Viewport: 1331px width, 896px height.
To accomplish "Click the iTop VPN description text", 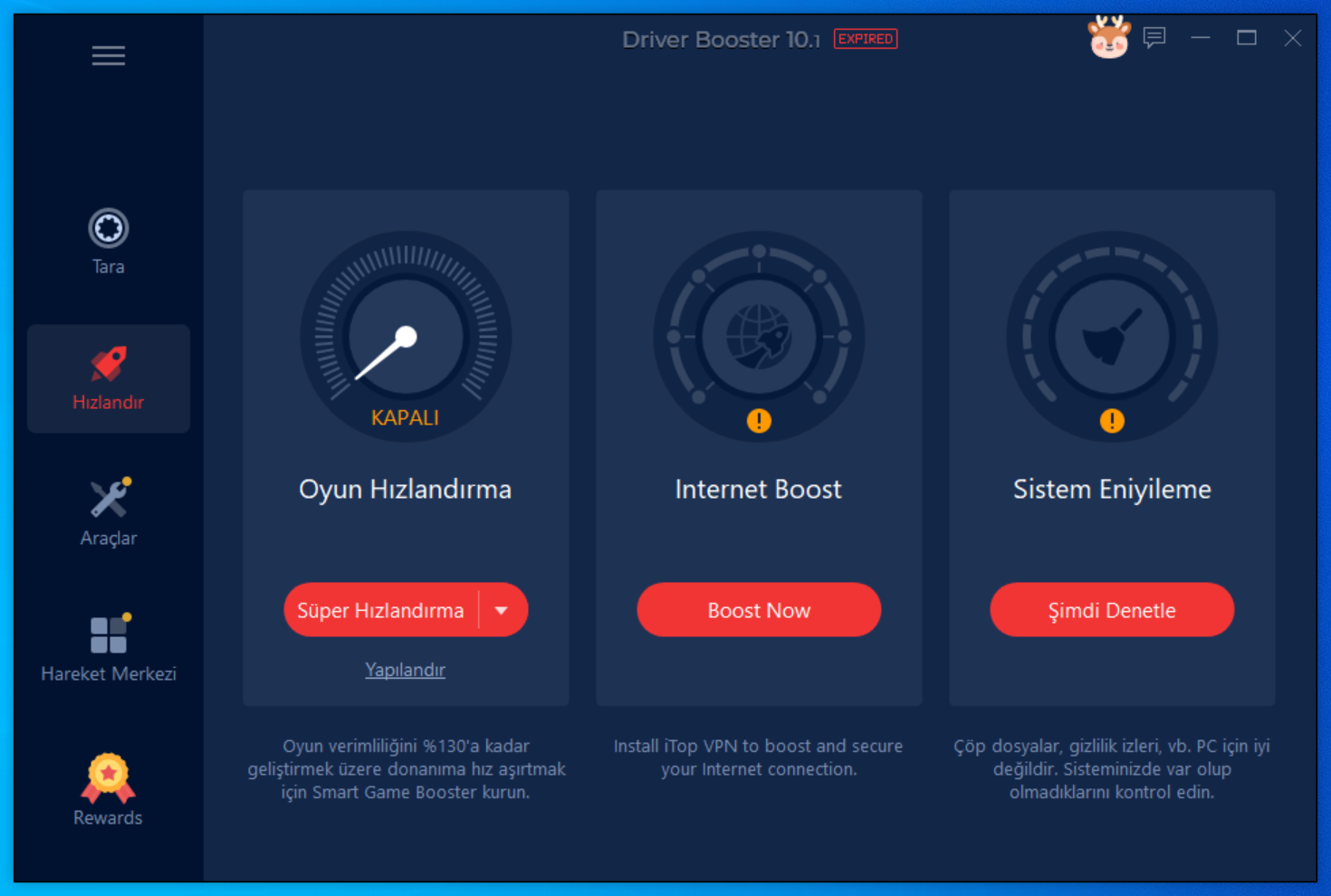I will click(x=759, y=758).
